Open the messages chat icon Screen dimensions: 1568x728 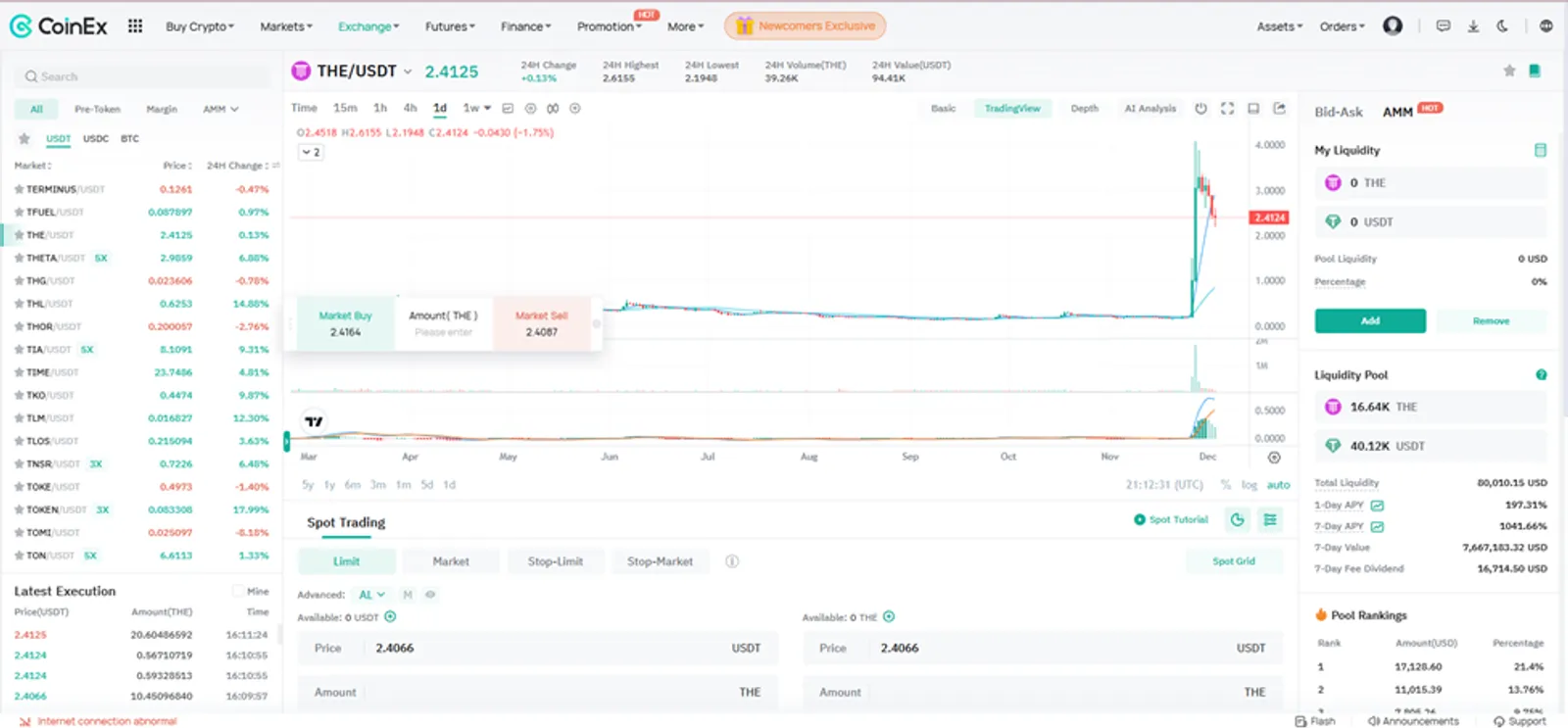tap(1444, 26)
